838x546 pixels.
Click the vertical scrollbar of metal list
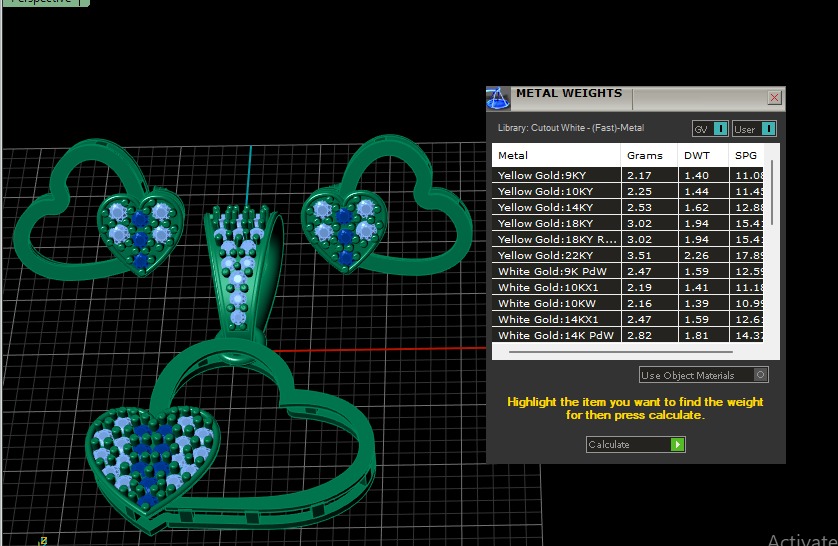tap(772, 192)
